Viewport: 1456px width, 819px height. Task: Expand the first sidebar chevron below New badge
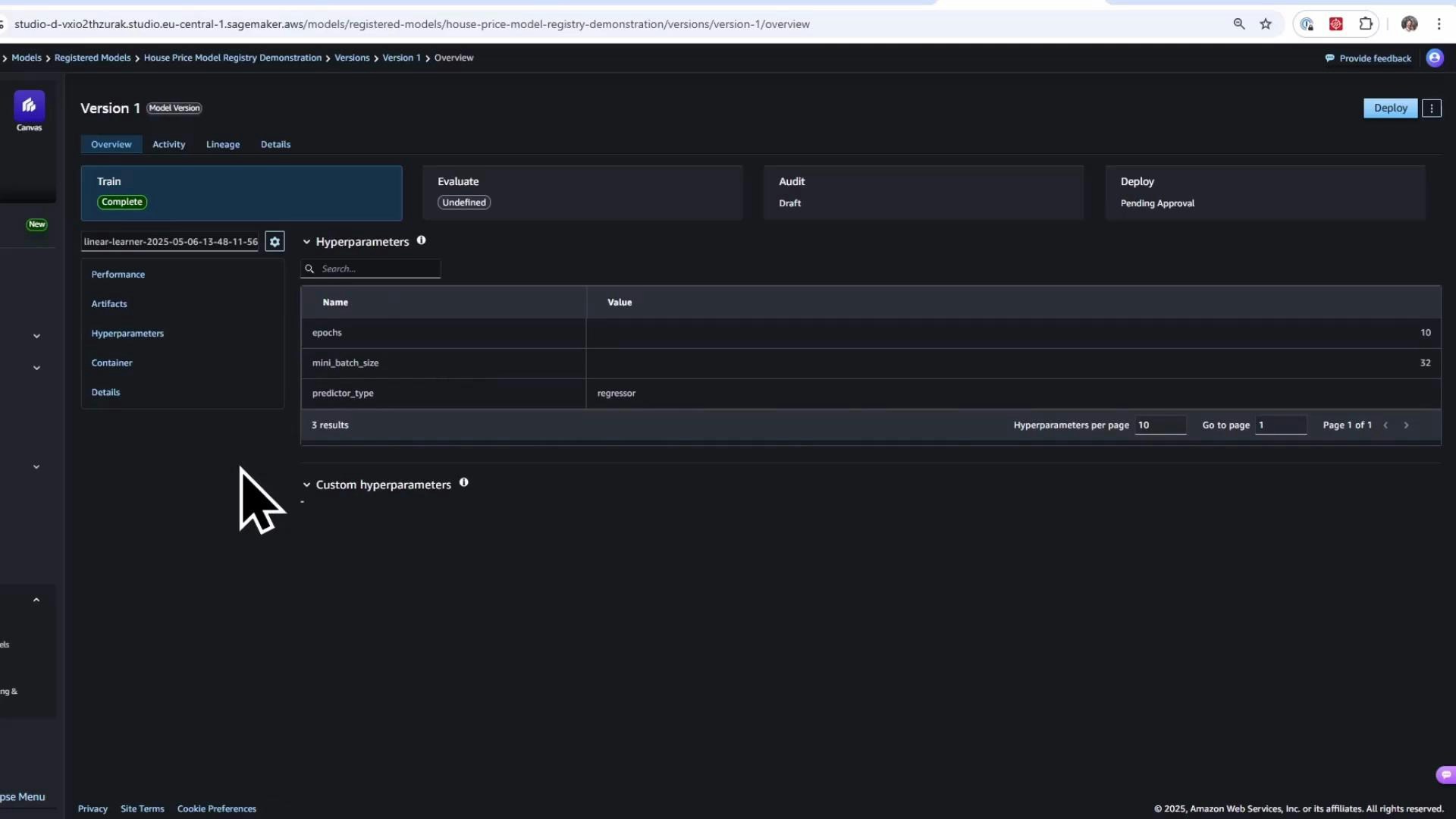36,336
